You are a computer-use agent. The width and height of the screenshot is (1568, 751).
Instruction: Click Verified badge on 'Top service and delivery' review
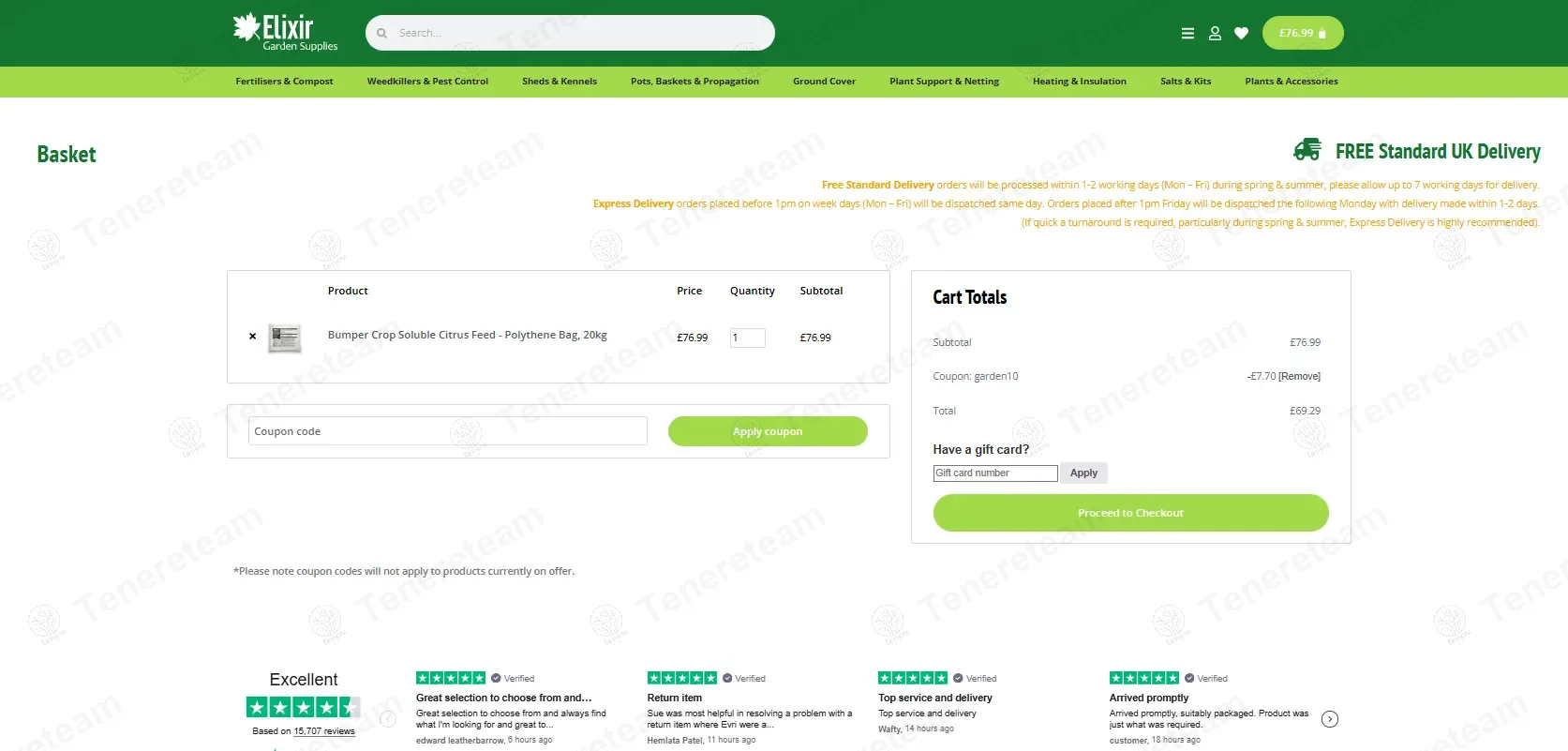tap(975, 678)
